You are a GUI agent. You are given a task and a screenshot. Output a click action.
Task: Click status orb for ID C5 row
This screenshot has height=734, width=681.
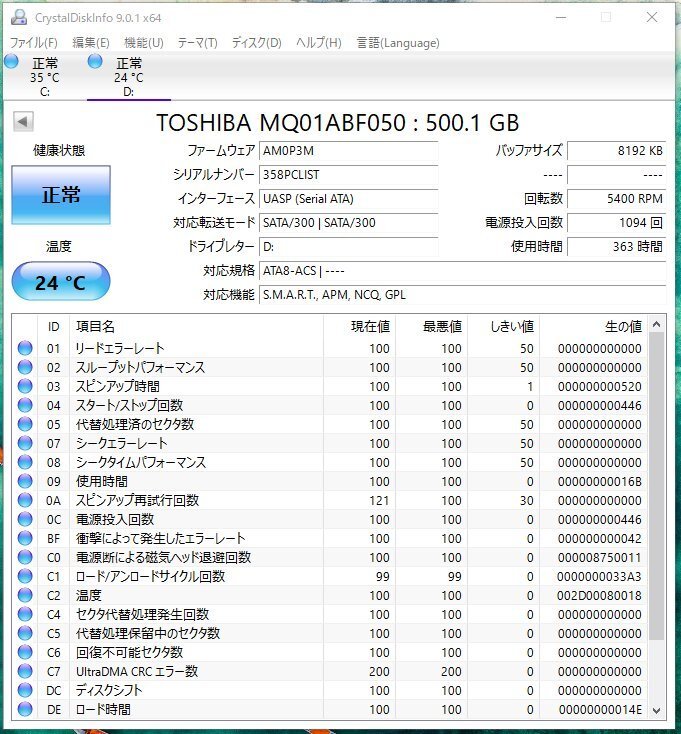pyautogui.click(x=25, y=633)
